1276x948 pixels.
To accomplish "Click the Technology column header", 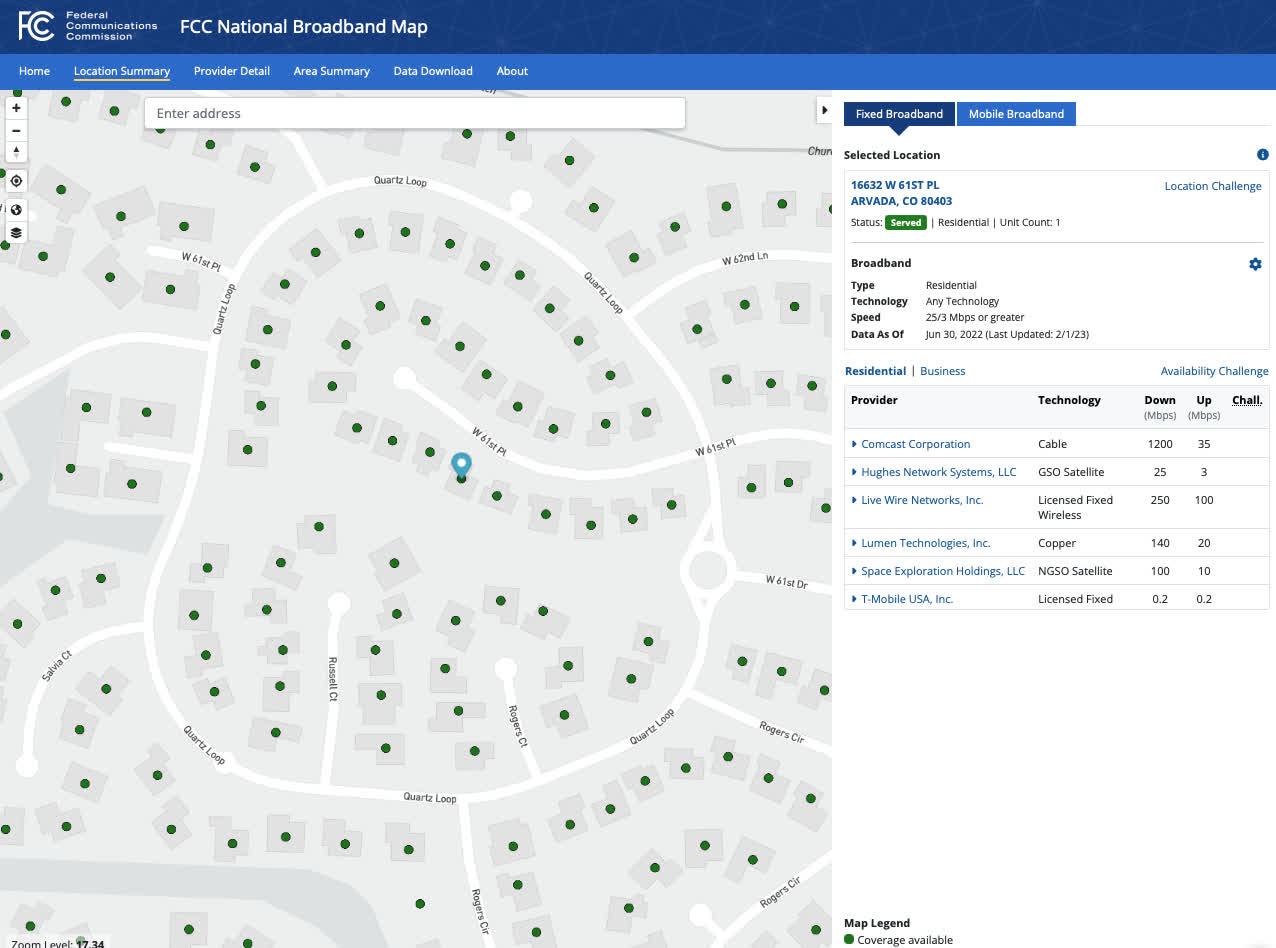I will pyautogui.click(x=1069, y=400).
